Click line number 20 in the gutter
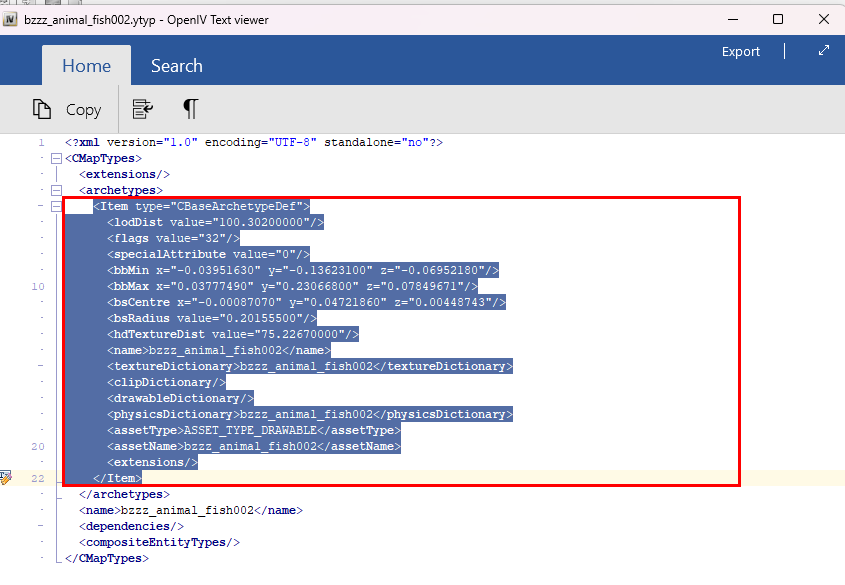Screen dimensions: 845x585 point(38,446)
